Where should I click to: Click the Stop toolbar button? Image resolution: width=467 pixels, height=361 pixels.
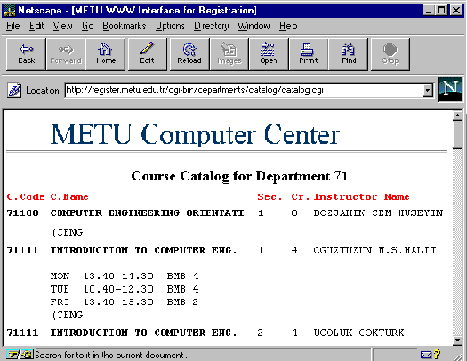click(x=390, y=54)
